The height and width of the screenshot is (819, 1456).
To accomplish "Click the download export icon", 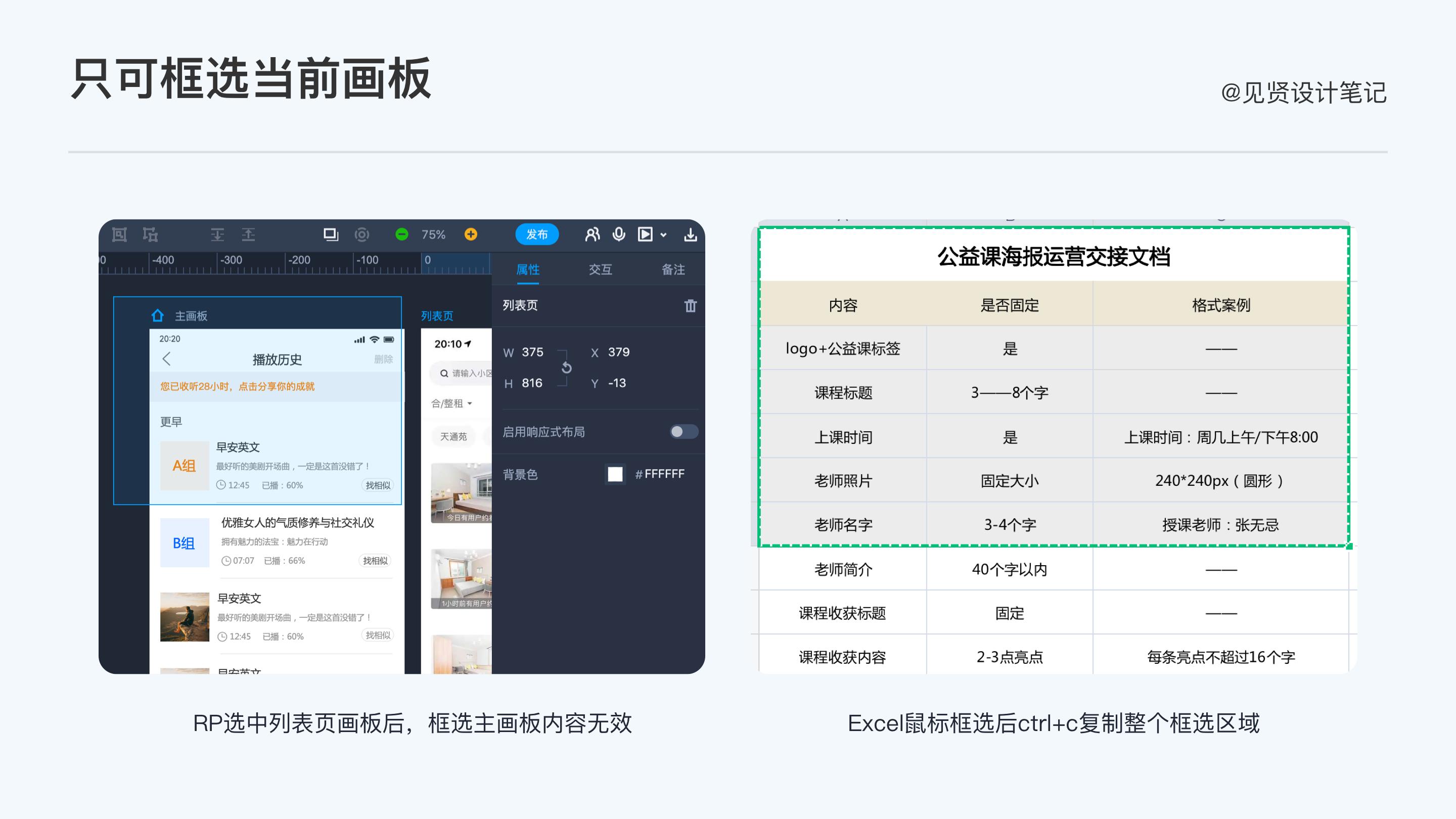I will [690, 235].
